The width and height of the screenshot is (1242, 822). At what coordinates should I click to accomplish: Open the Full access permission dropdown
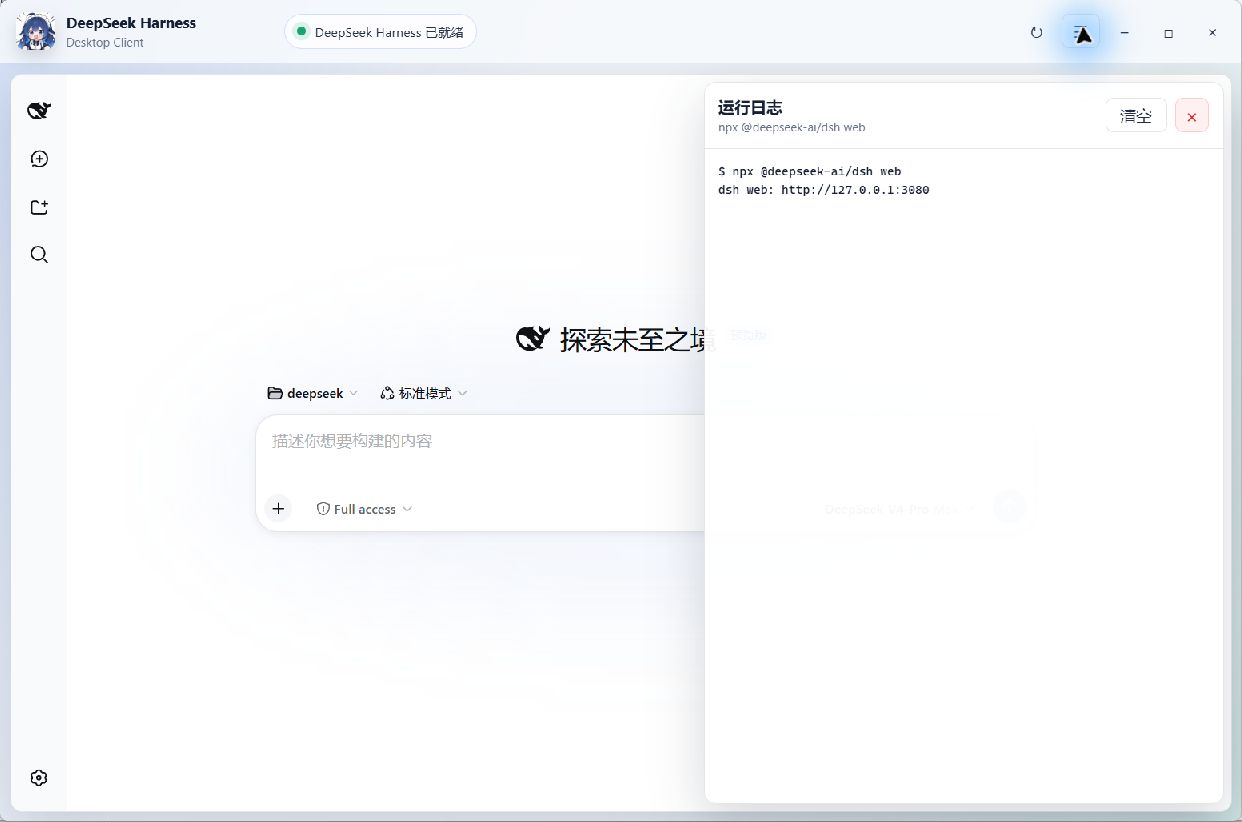(x=364, y=509)
